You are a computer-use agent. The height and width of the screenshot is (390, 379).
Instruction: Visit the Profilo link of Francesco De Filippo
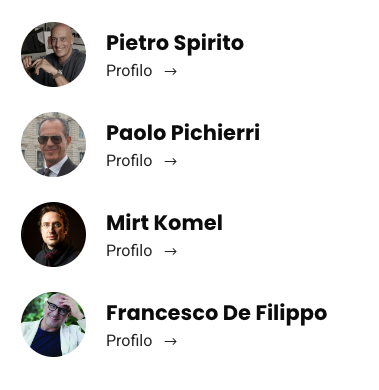[x=141, y=341]
